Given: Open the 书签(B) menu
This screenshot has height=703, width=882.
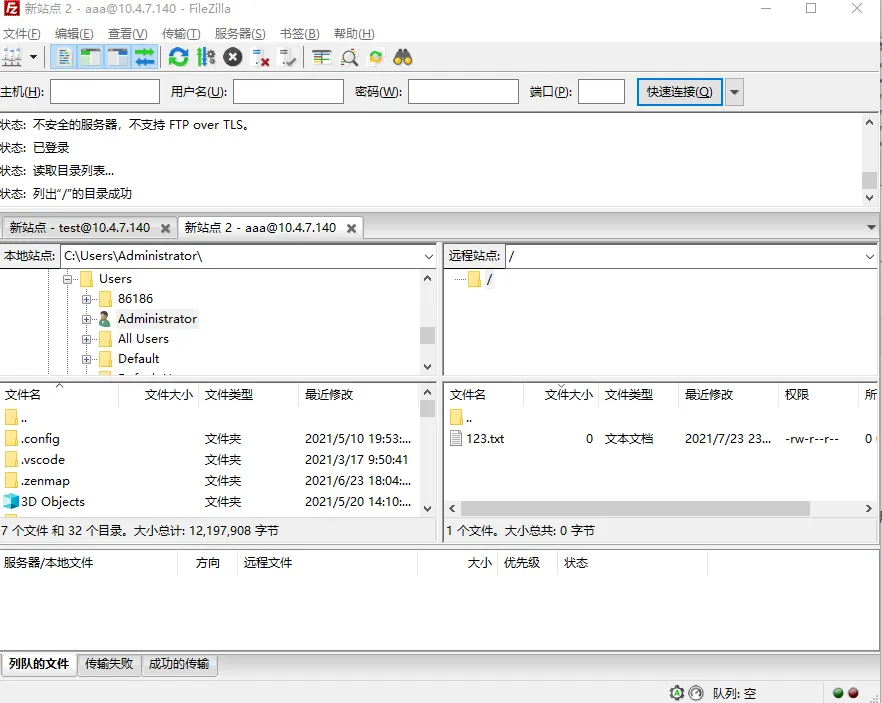Looking at the screenshot, I should pos(300,34).
